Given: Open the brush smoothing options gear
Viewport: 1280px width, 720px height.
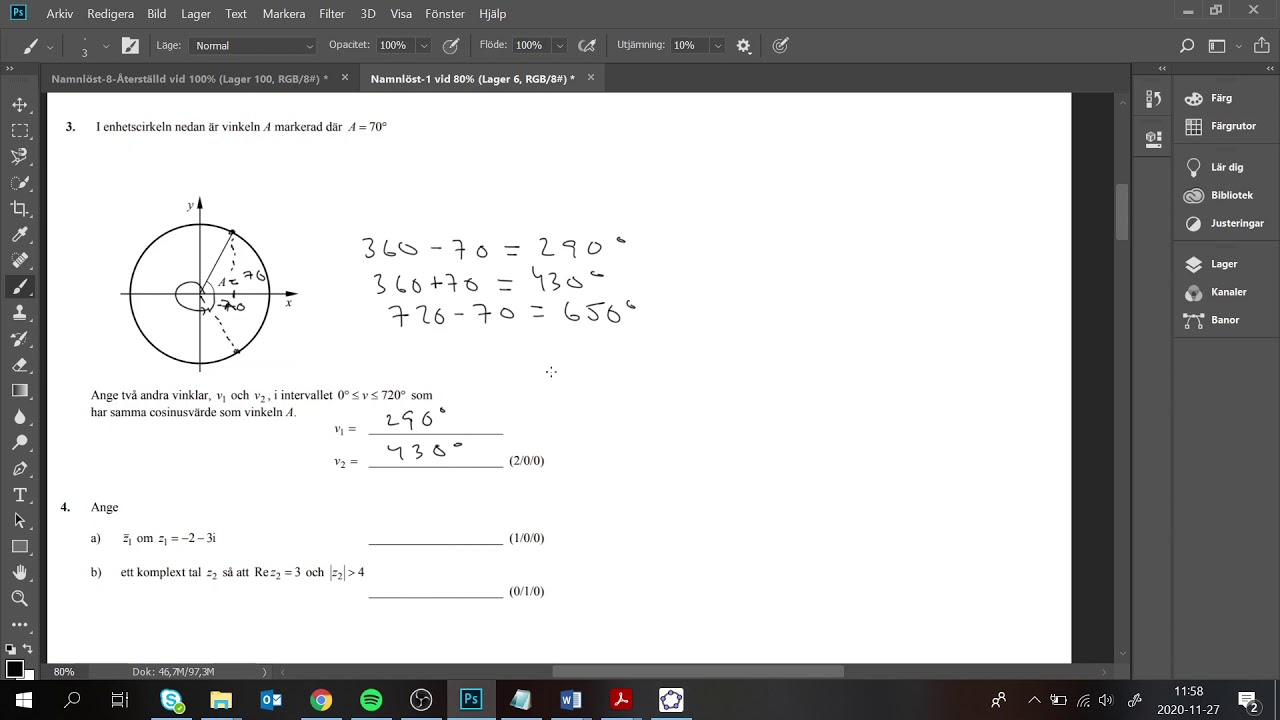Looking at the screenshot, I should pos(743,45).
